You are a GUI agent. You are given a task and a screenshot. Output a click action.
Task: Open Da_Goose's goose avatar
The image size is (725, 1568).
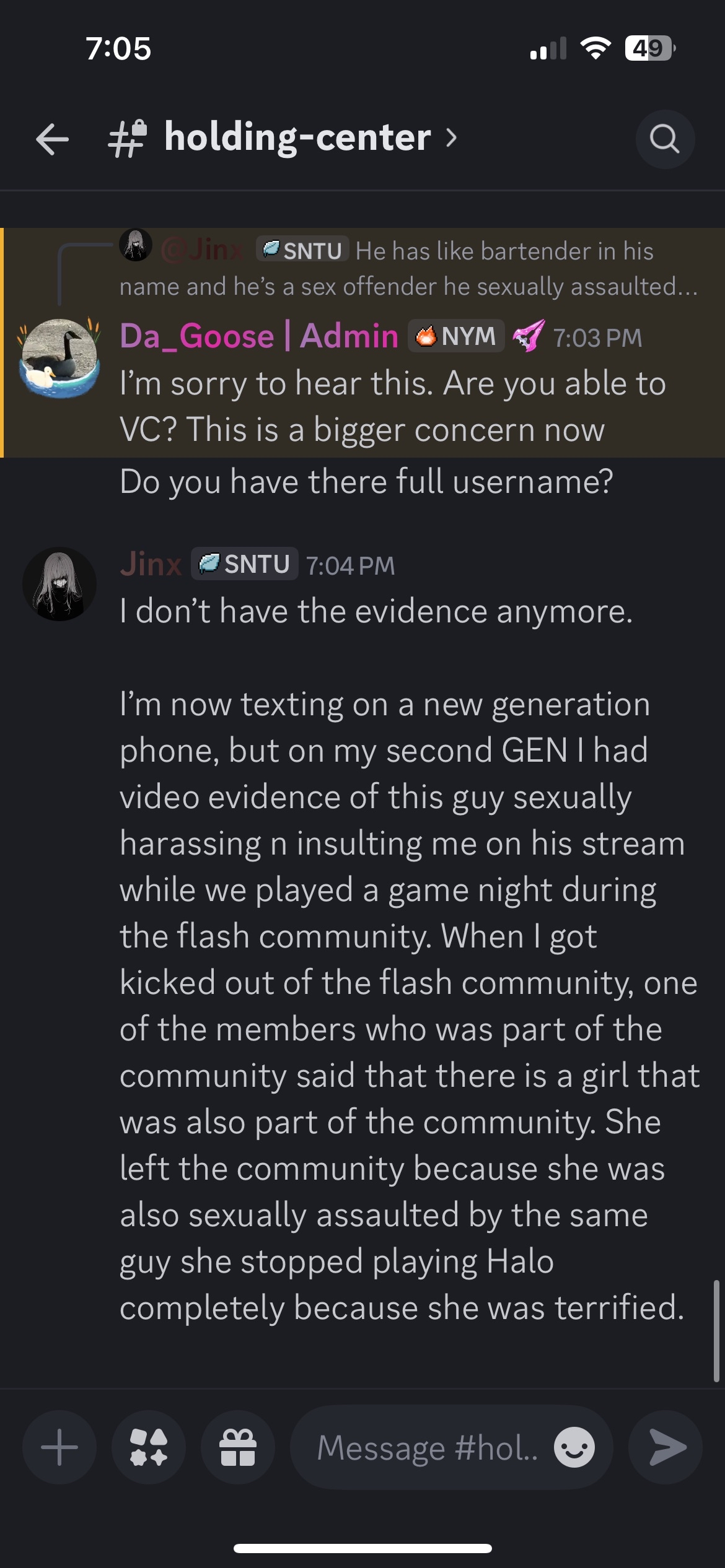[59, 358]
